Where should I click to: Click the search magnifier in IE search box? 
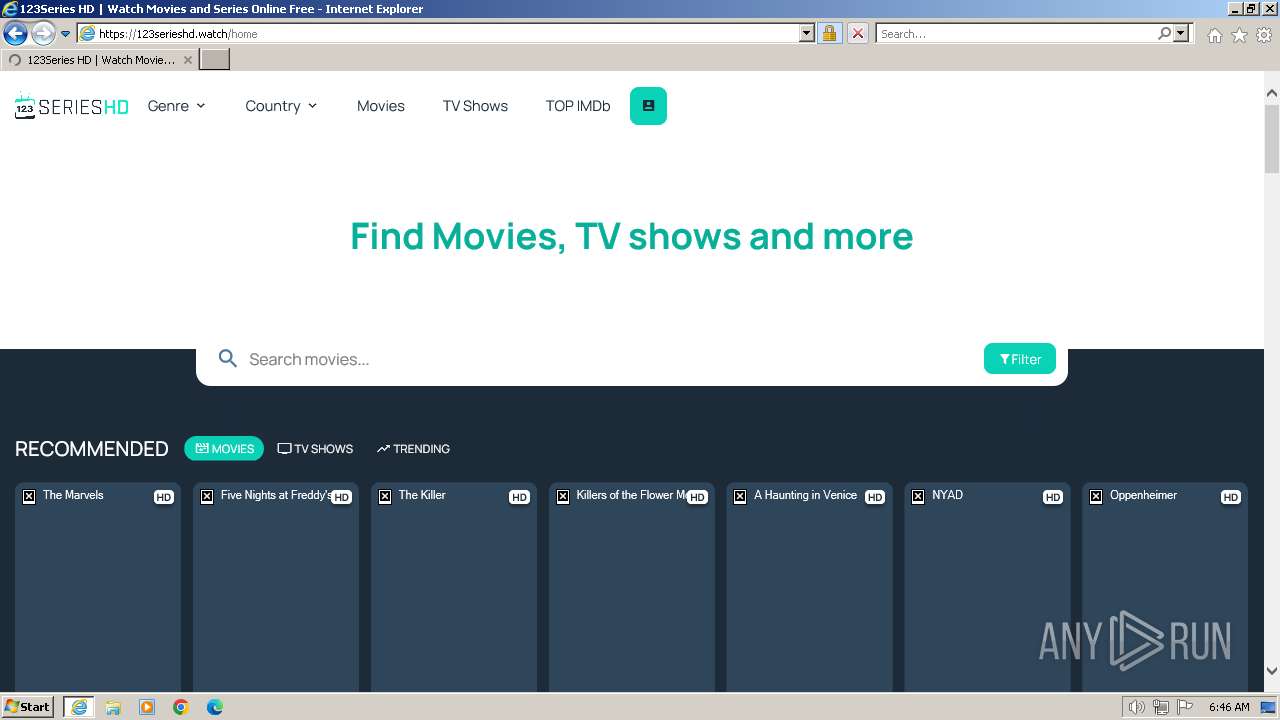(1164, 33)
